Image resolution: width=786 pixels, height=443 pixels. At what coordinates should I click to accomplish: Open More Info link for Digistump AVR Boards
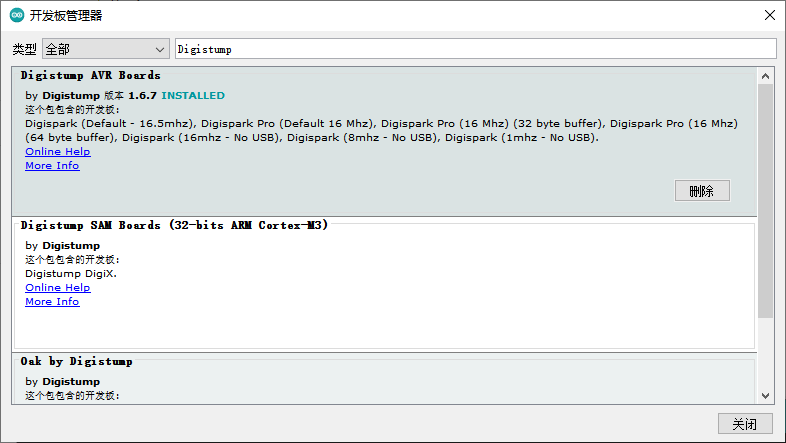52,165
